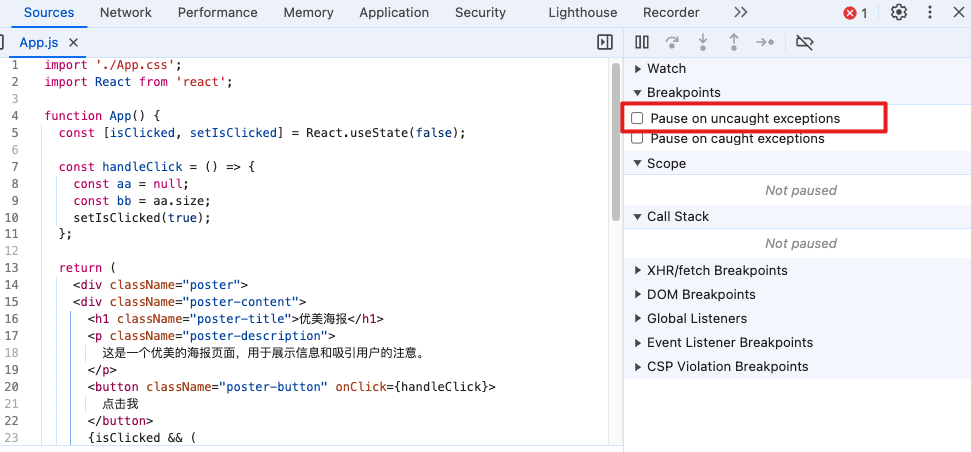Click the Step over icon

[x=672, y=42]
